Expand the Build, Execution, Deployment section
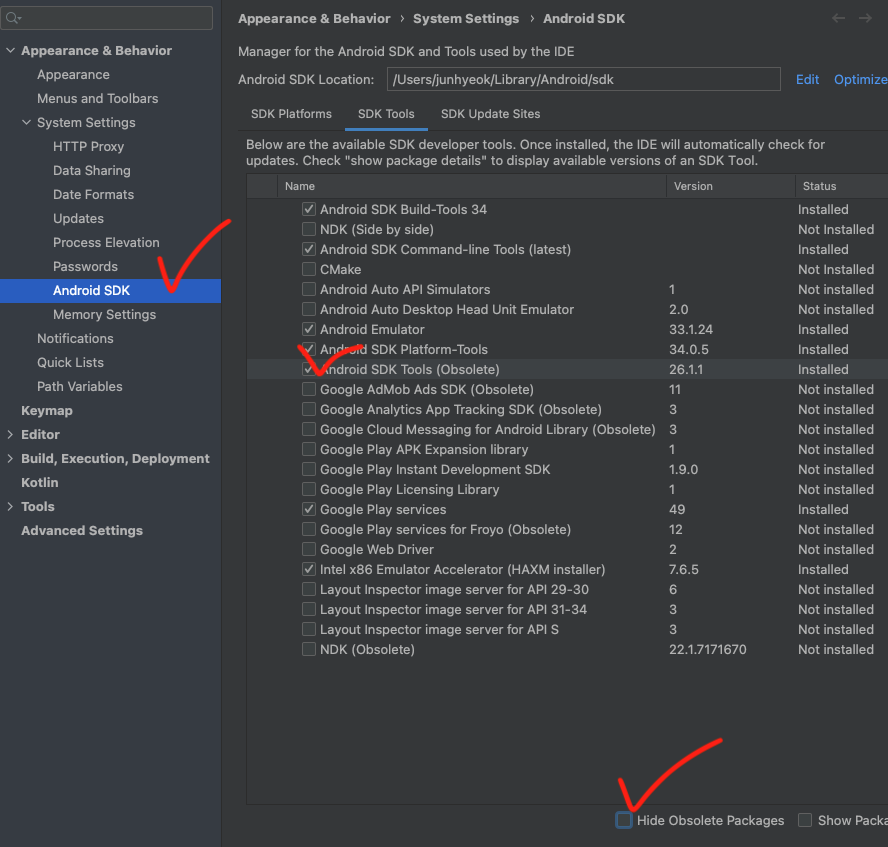Screen dimensions: 888x847 [10, 459]
